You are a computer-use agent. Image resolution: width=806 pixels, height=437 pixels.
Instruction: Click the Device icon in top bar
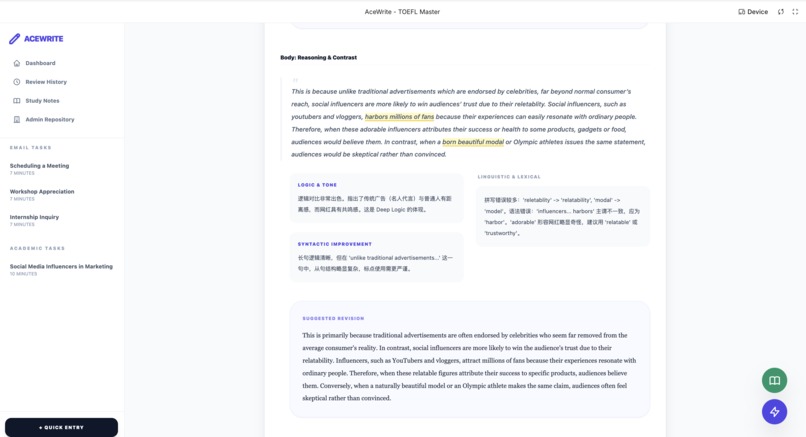(741, 12)
